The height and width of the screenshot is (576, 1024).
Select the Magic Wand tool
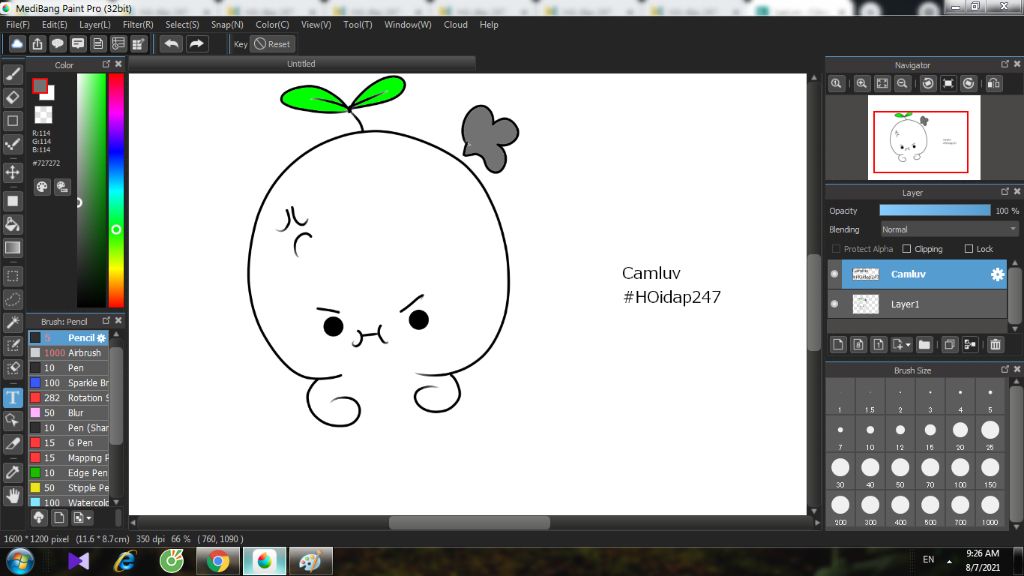(12, 323)
